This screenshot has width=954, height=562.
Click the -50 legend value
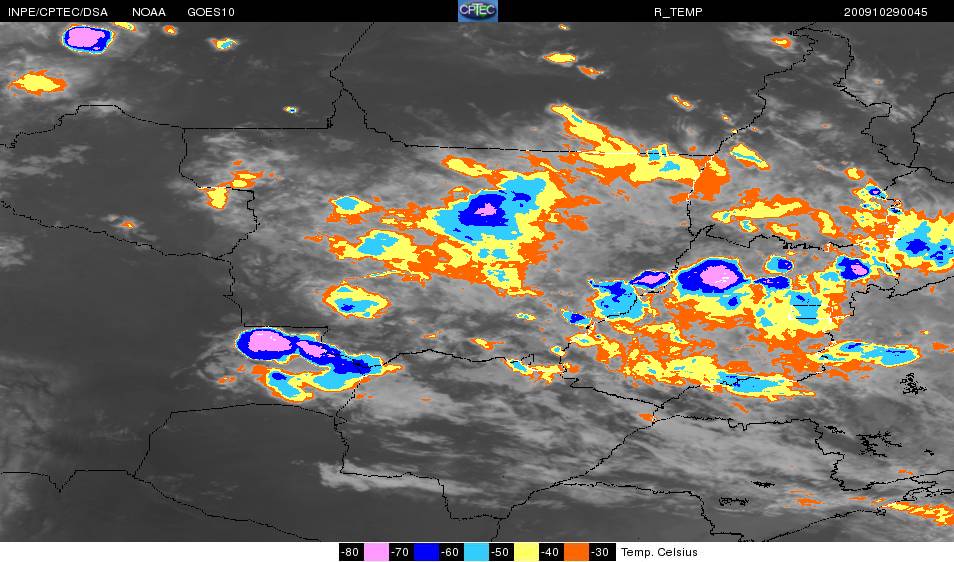pyautogui.click(x=500, y=552)
